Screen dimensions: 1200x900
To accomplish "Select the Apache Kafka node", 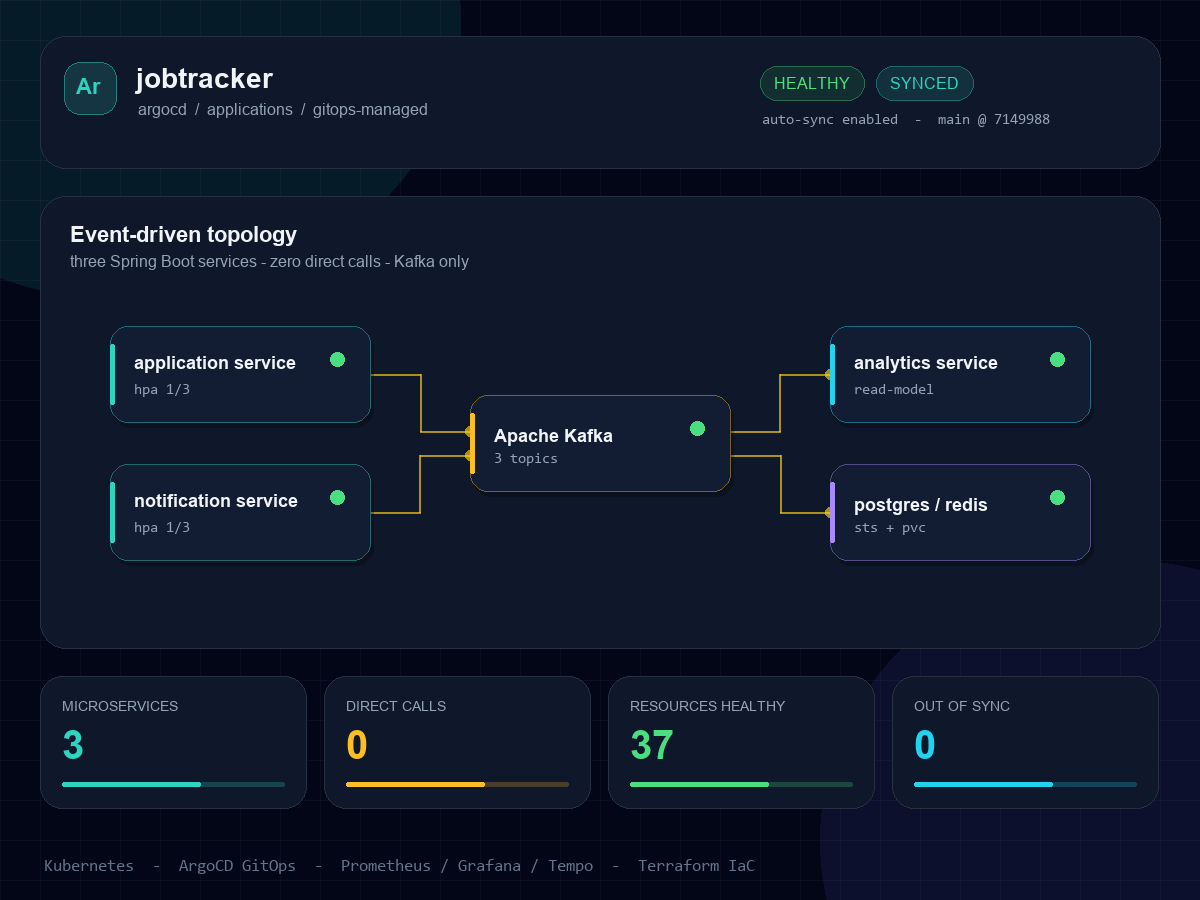I will 600,443.
